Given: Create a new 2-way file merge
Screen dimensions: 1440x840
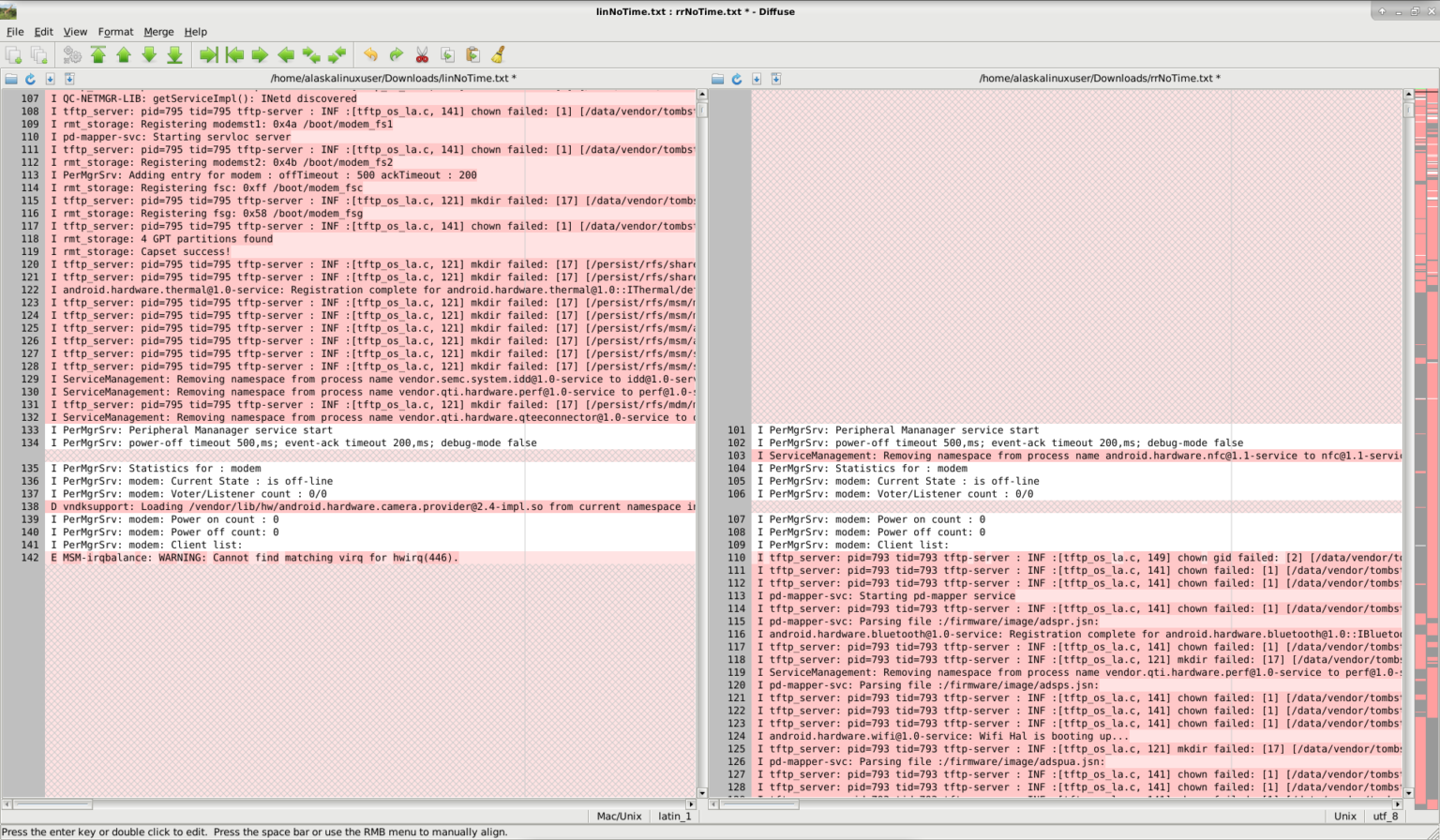Looking at the screenshot, I should [x=14, y=55].
